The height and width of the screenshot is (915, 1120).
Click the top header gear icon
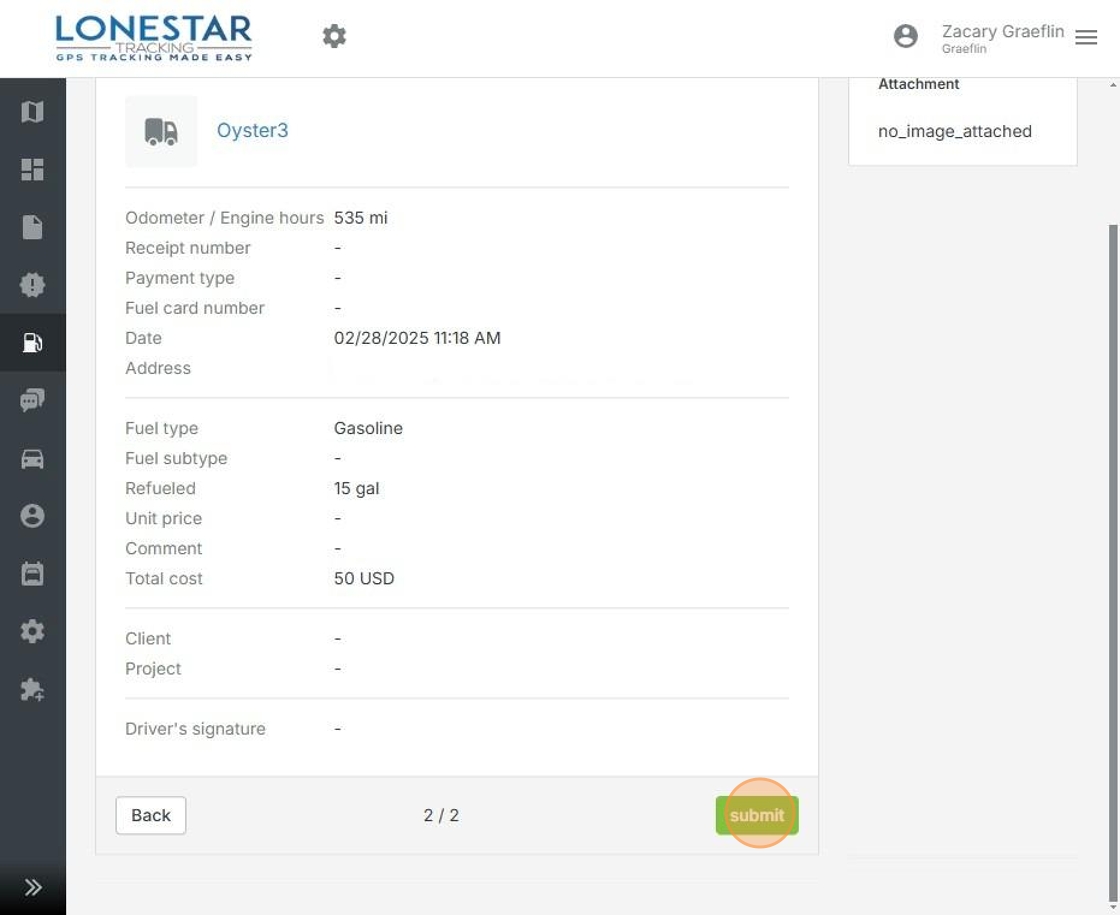(x=334, y=37)
